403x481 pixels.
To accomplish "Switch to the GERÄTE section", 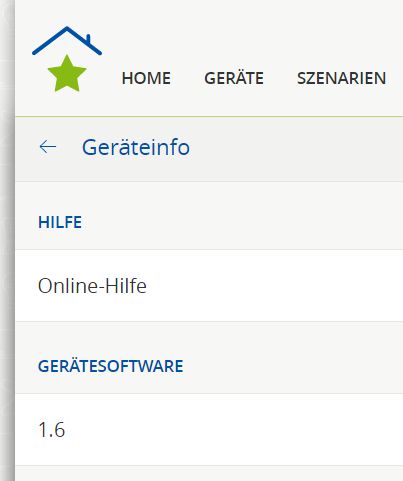I will [x=234, y=77].
